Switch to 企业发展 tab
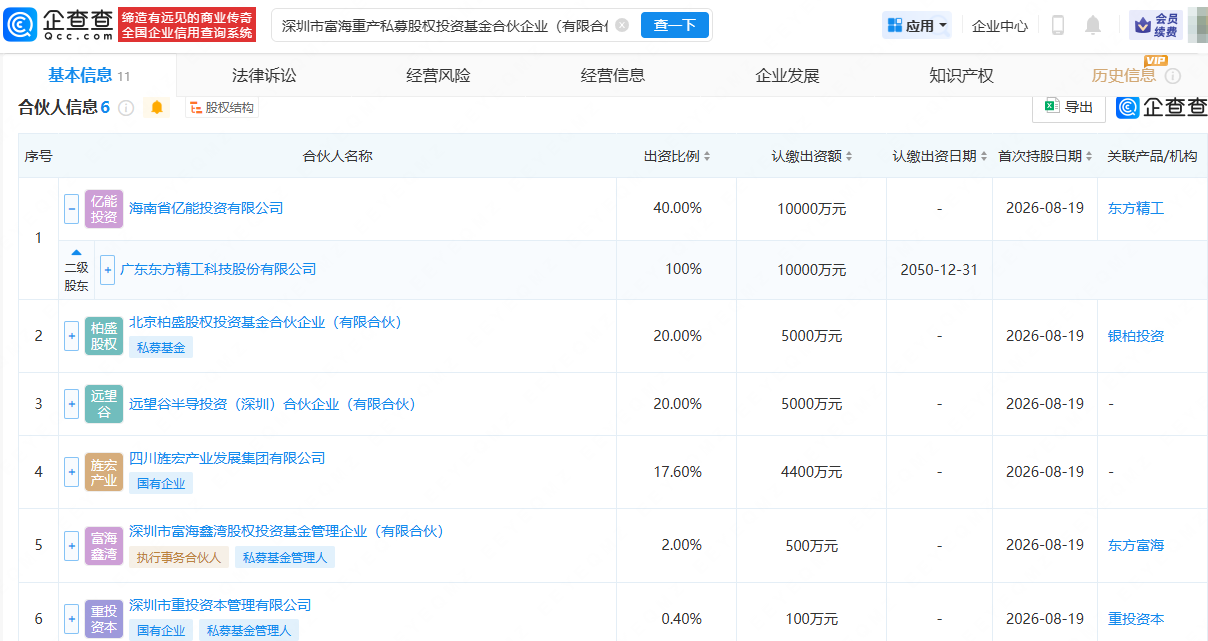 click(787, 75)
